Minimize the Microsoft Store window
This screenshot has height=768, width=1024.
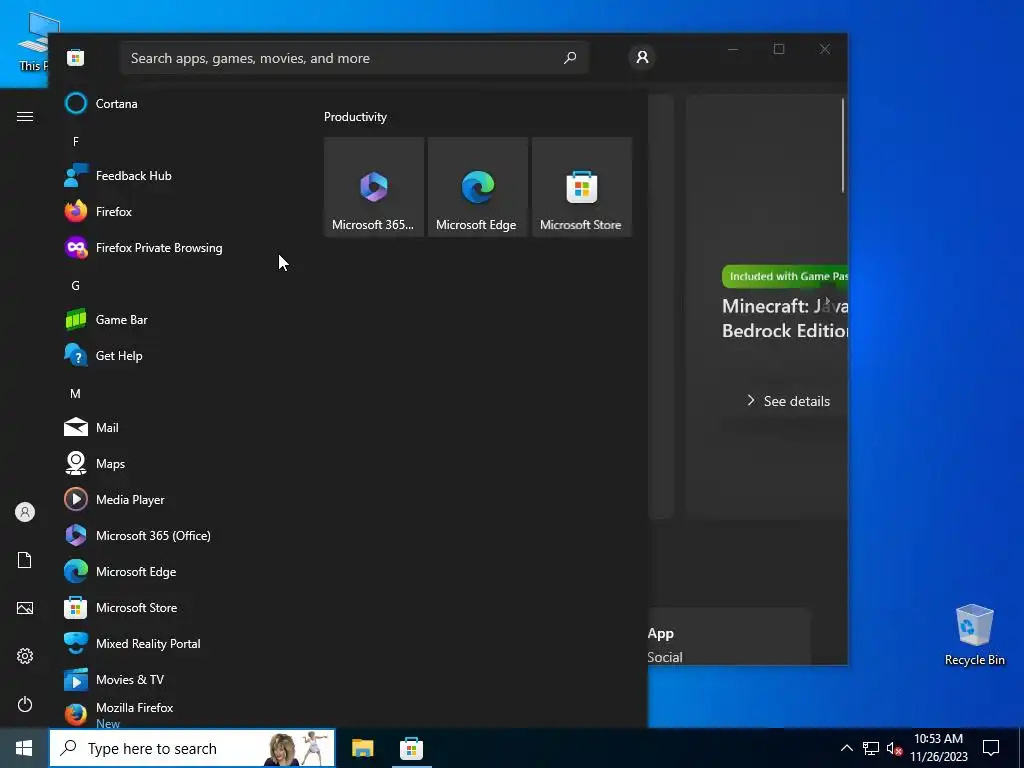click(x=733, y=49)
